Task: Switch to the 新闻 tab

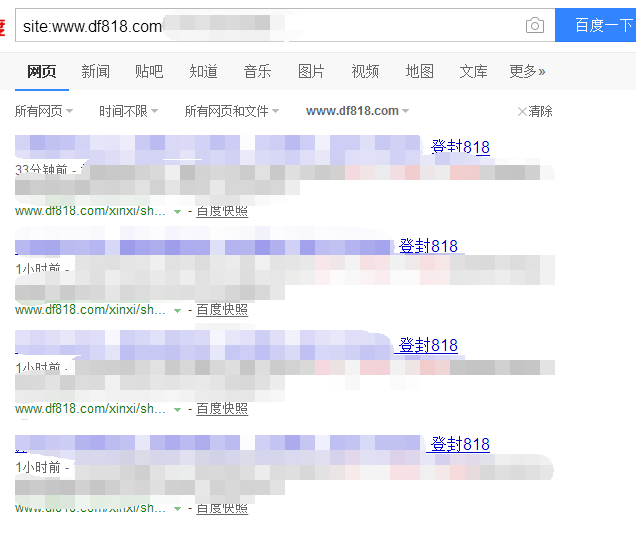Action: pos(95,71)
